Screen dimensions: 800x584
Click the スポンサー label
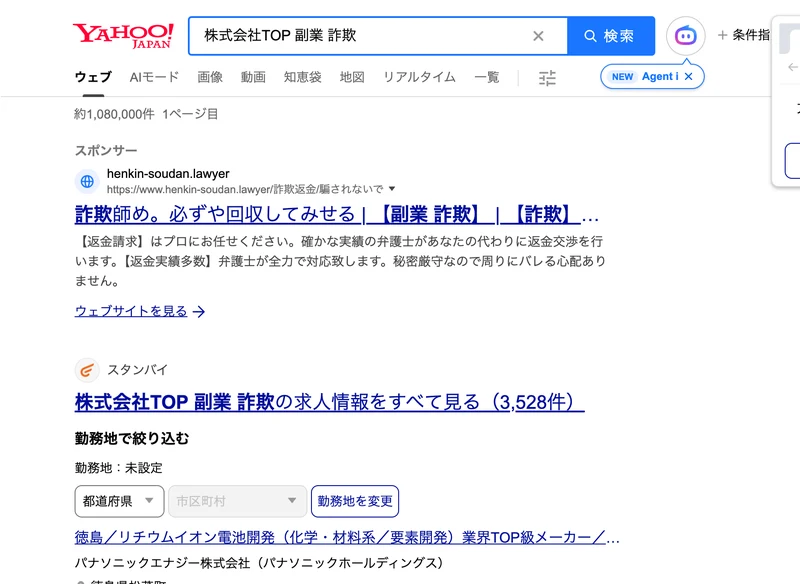click(x=106, y=151)
